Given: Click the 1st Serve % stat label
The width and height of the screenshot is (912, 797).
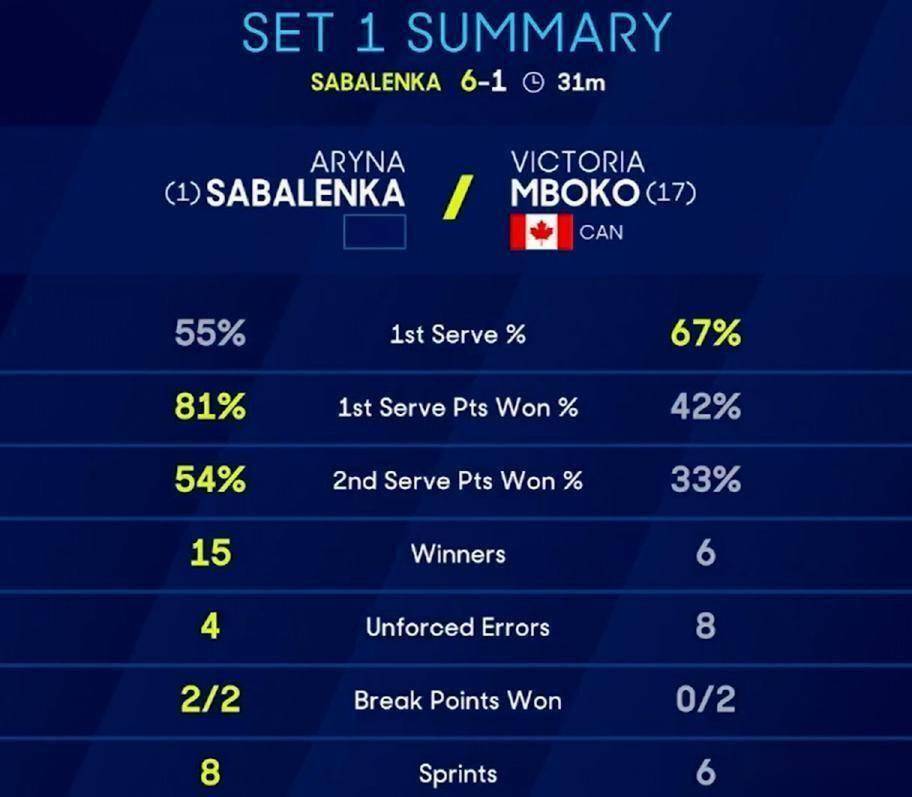Looking at the screenshot, I should [457, 335].
